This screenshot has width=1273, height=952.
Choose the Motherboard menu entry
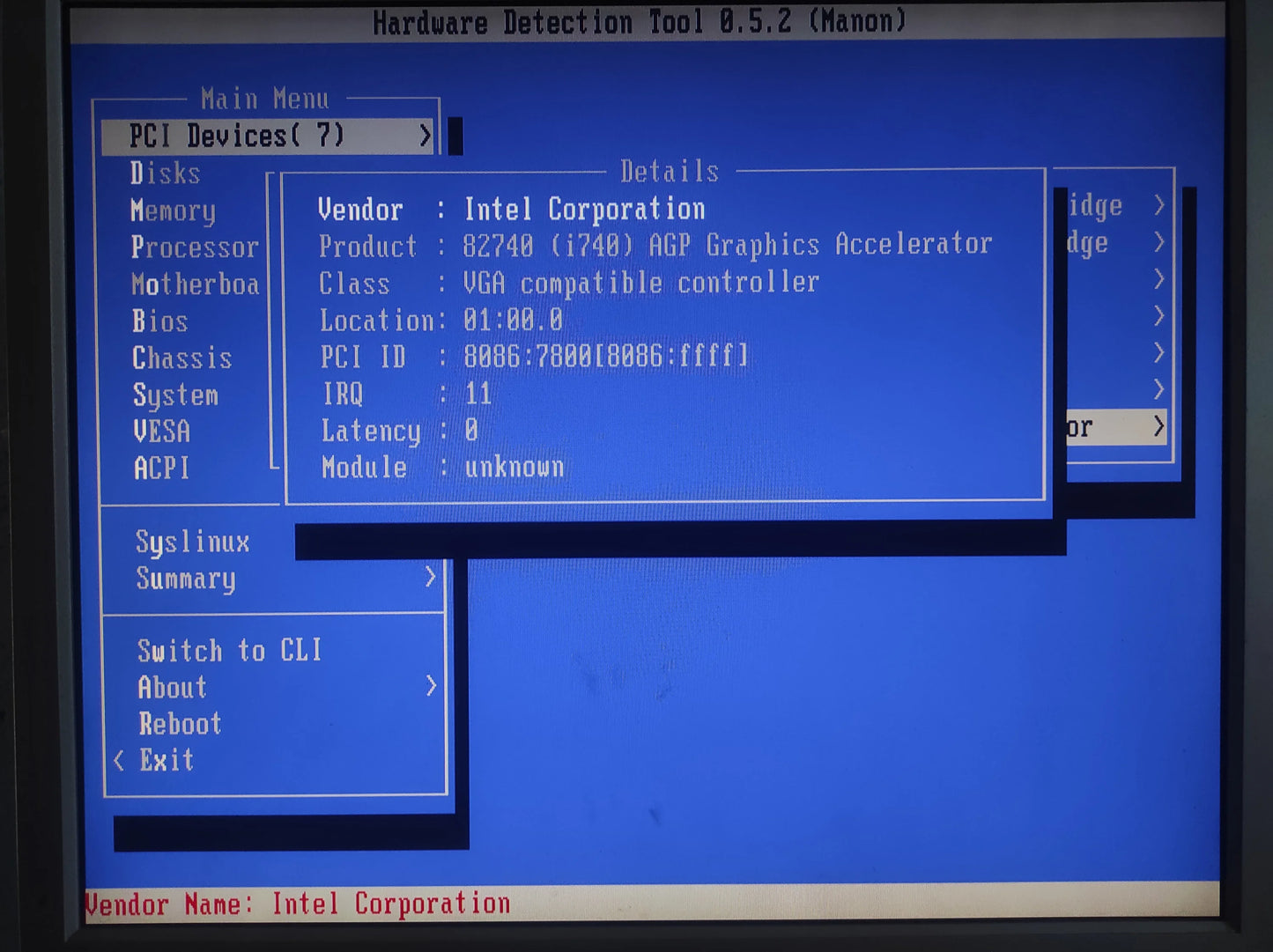195,284
